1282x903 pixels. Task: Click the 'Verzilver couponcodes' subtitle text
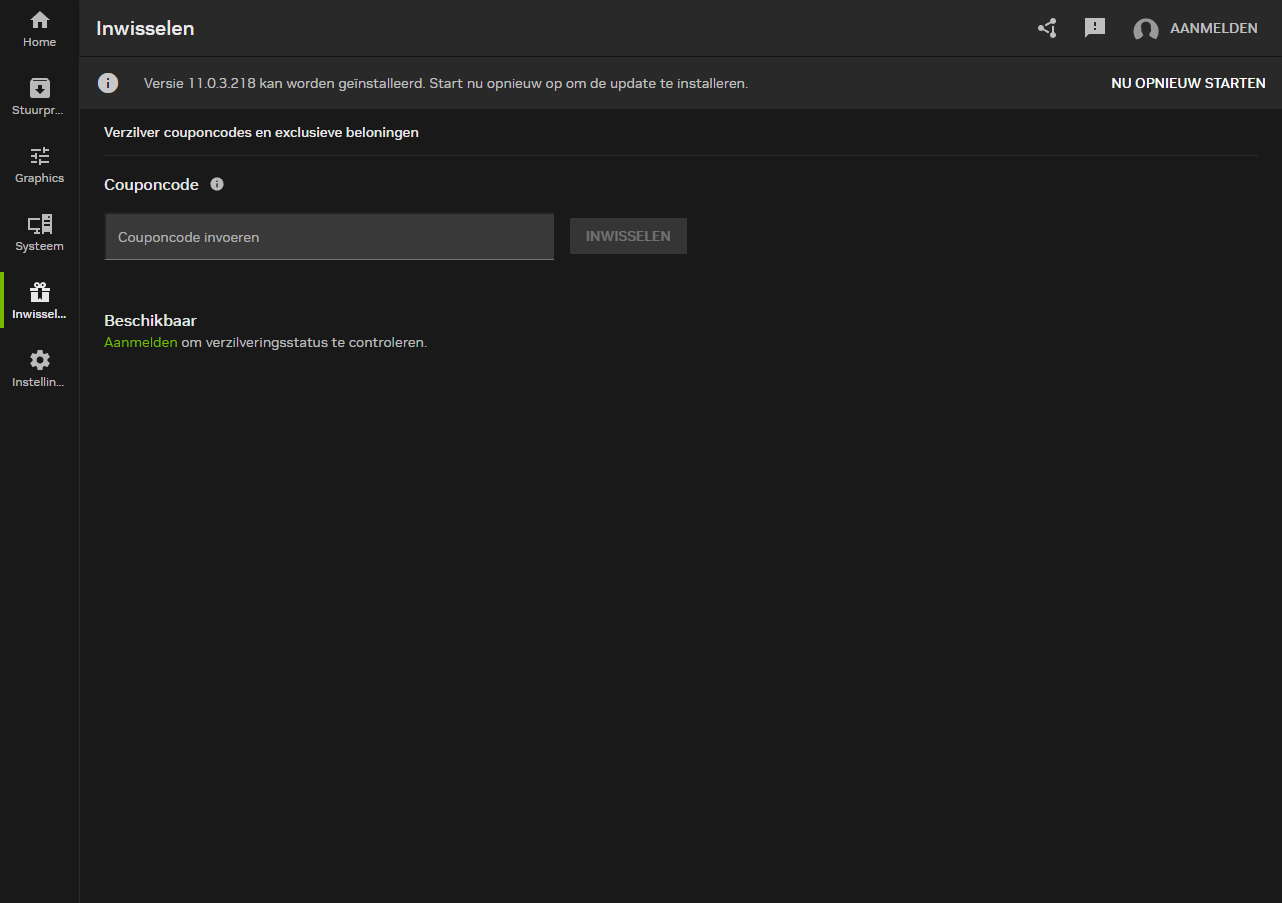pos(261,132)
